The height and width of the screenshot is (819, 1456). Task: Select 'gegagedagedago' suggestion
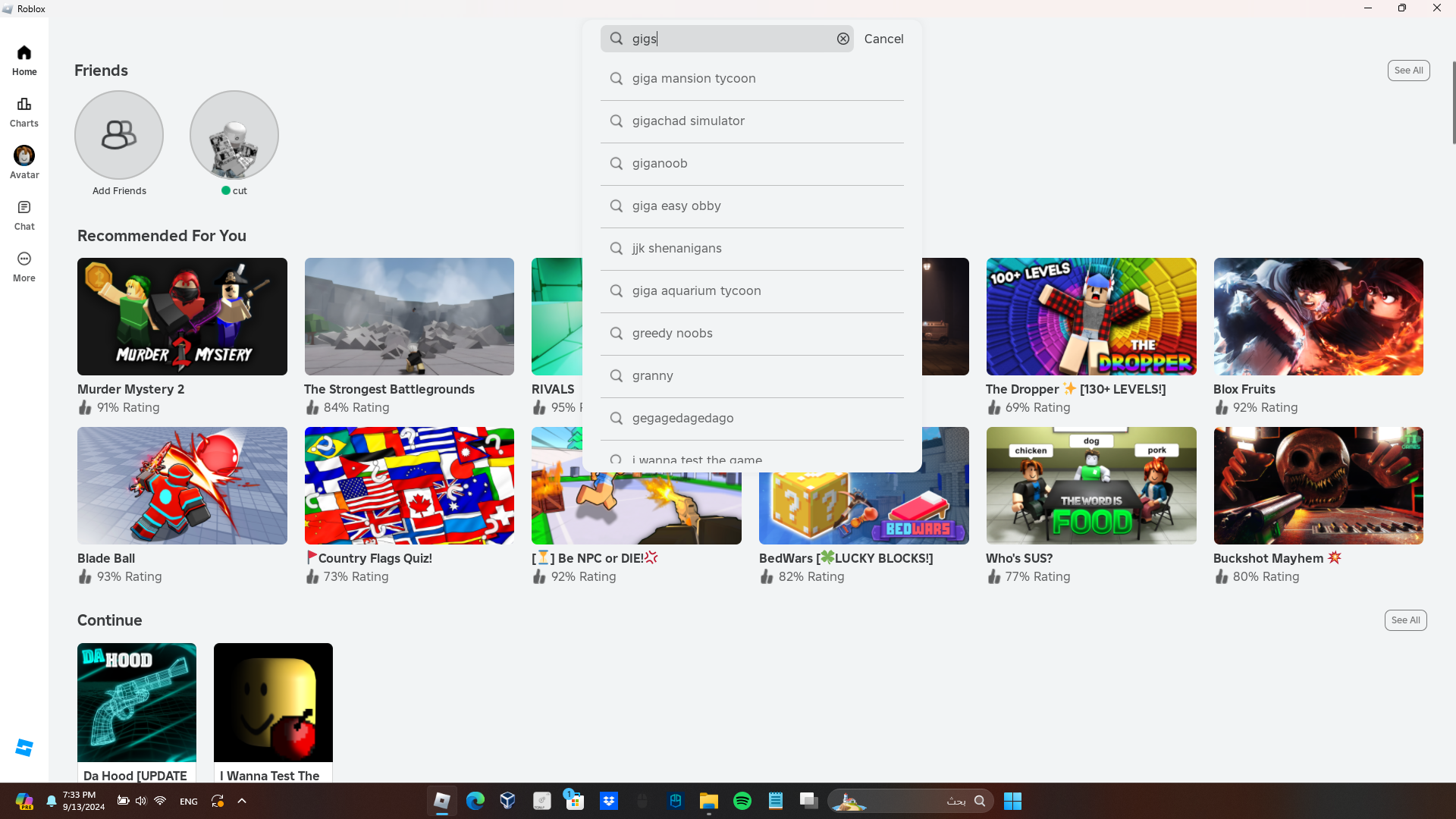tap(752, 419)
